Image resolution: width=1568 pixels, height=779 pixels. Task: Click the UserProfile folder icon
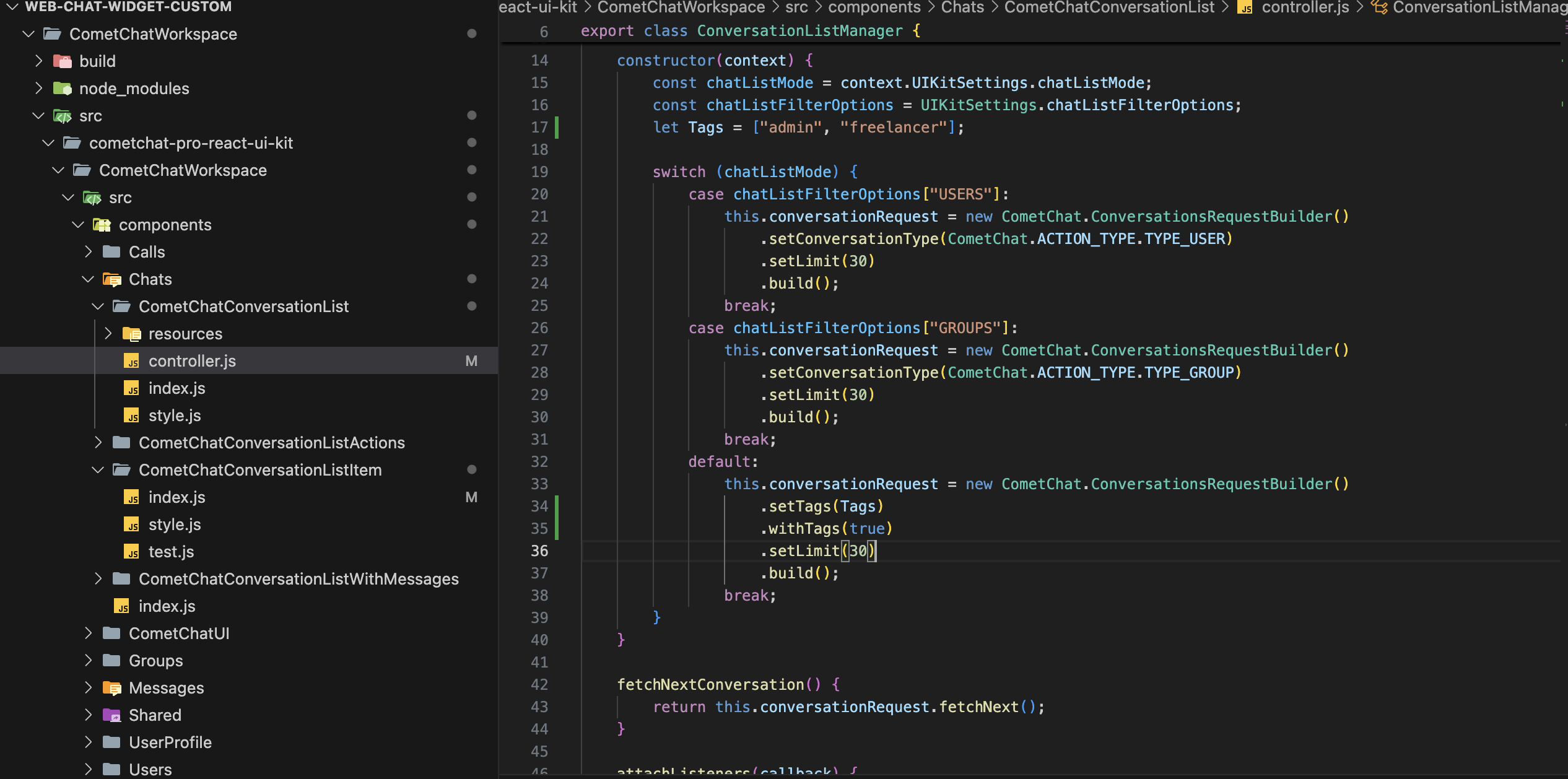[112, 742]
